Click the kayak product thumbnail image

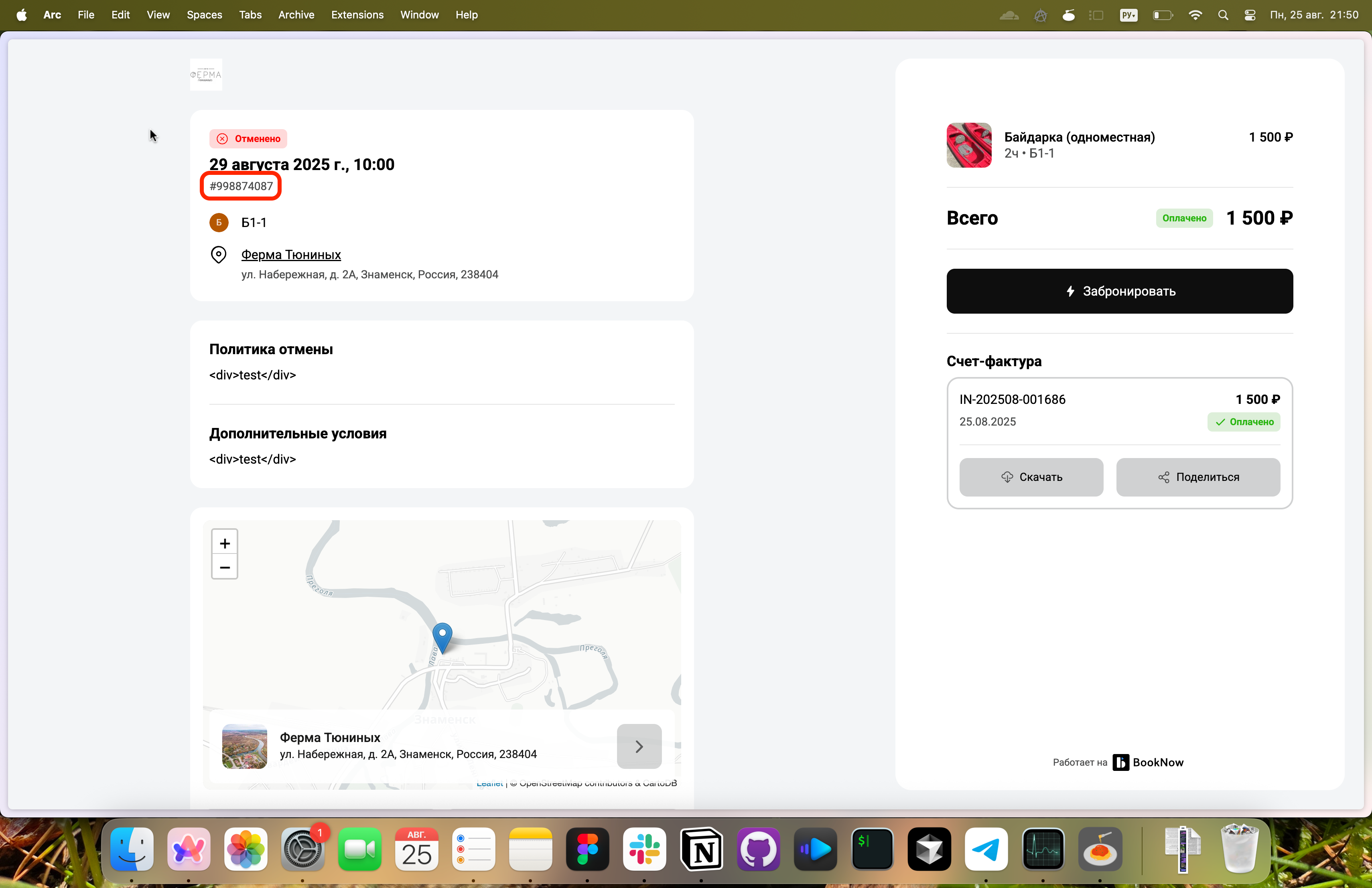[968, 145]
